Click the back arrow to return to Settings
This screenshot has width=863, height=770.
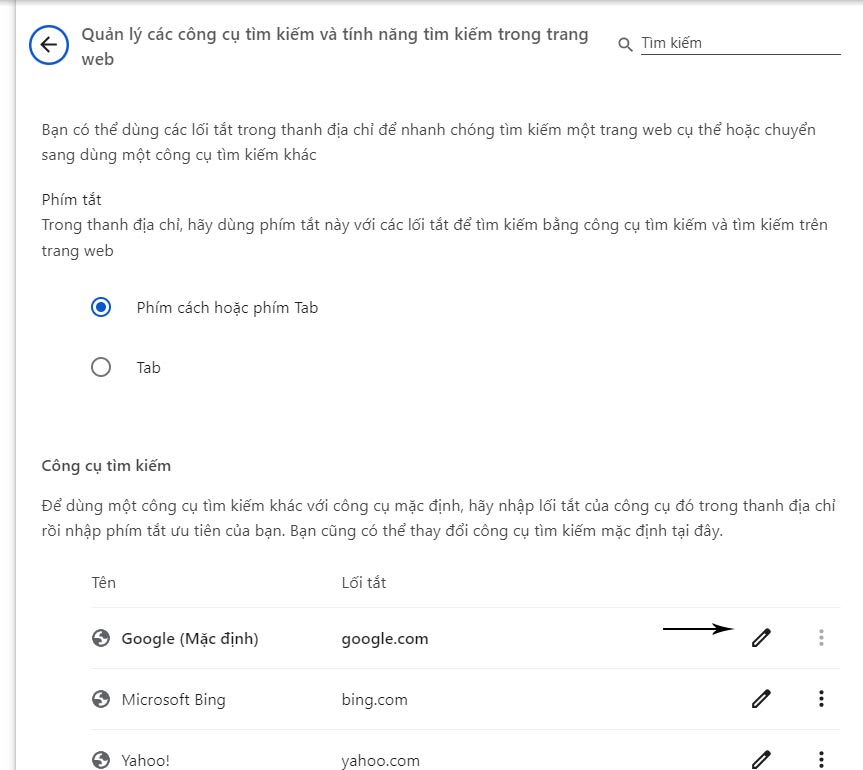pos(47,44)
